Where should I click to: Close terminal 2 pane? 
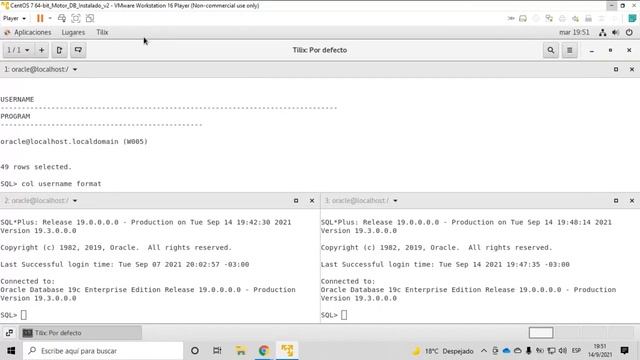coord(312,200)
